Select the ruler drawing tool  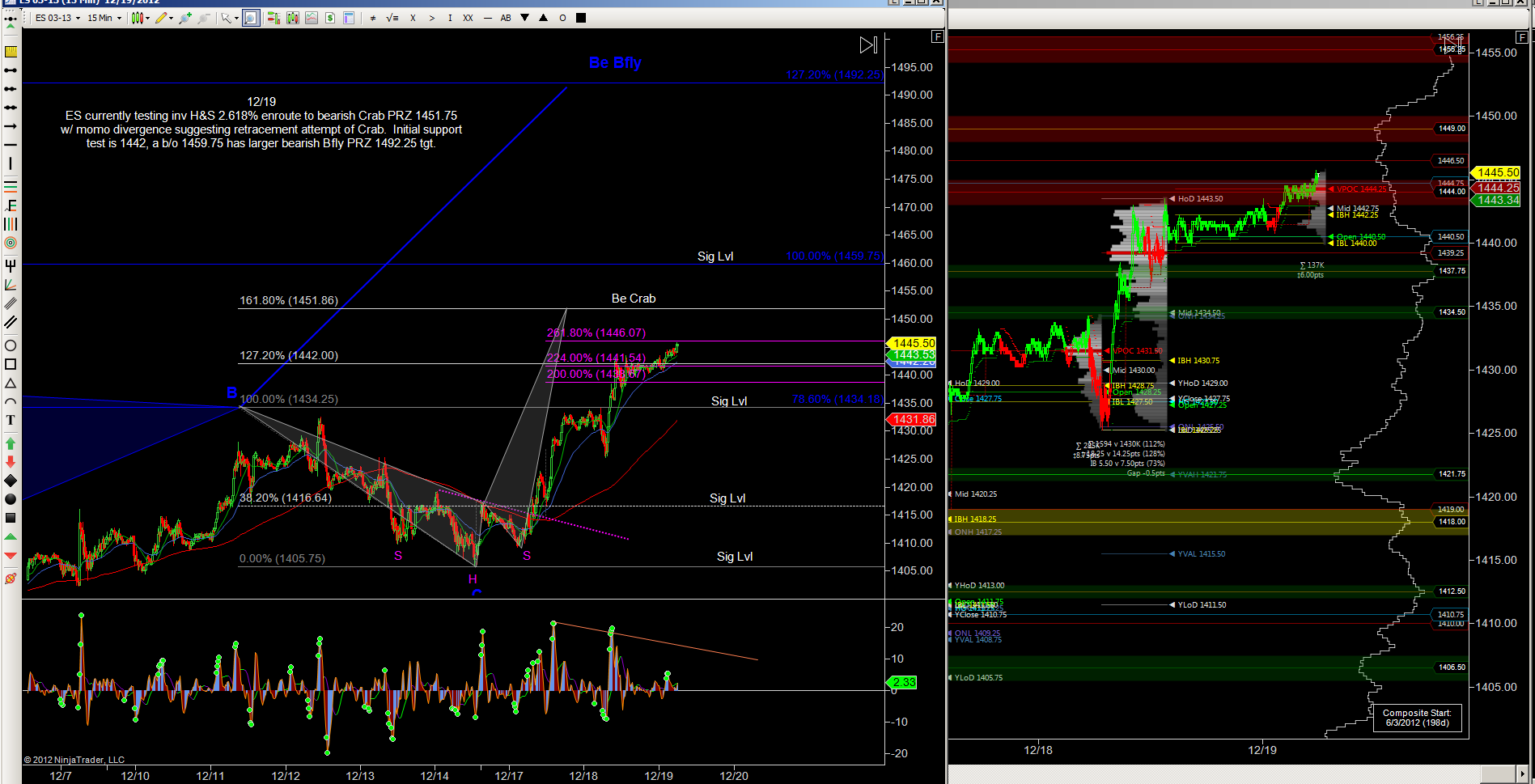point(11,52)
